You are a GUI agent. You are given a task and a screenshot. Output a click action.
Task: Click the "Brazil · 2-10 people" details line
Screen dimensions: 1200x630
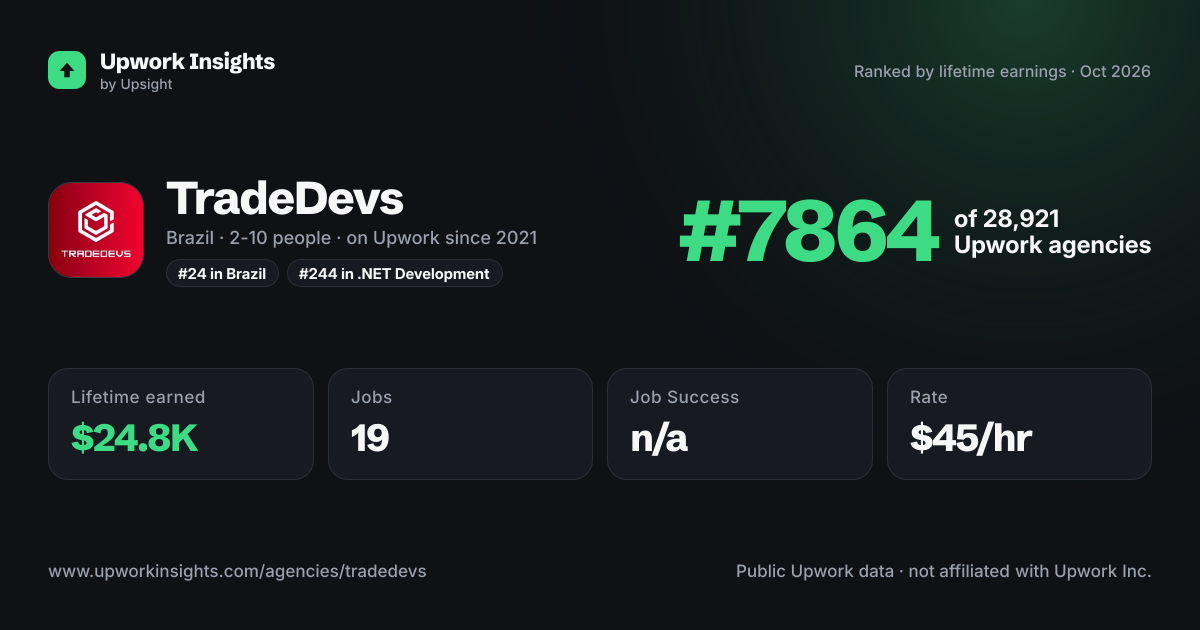pos(351,238)
